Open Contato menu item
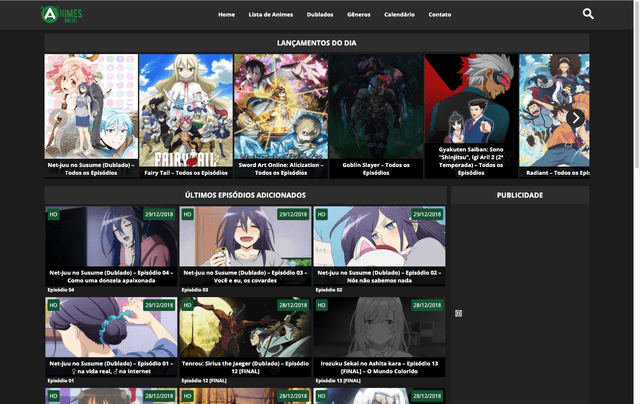The width and height of the screenshot is (640, 404). 440,14
